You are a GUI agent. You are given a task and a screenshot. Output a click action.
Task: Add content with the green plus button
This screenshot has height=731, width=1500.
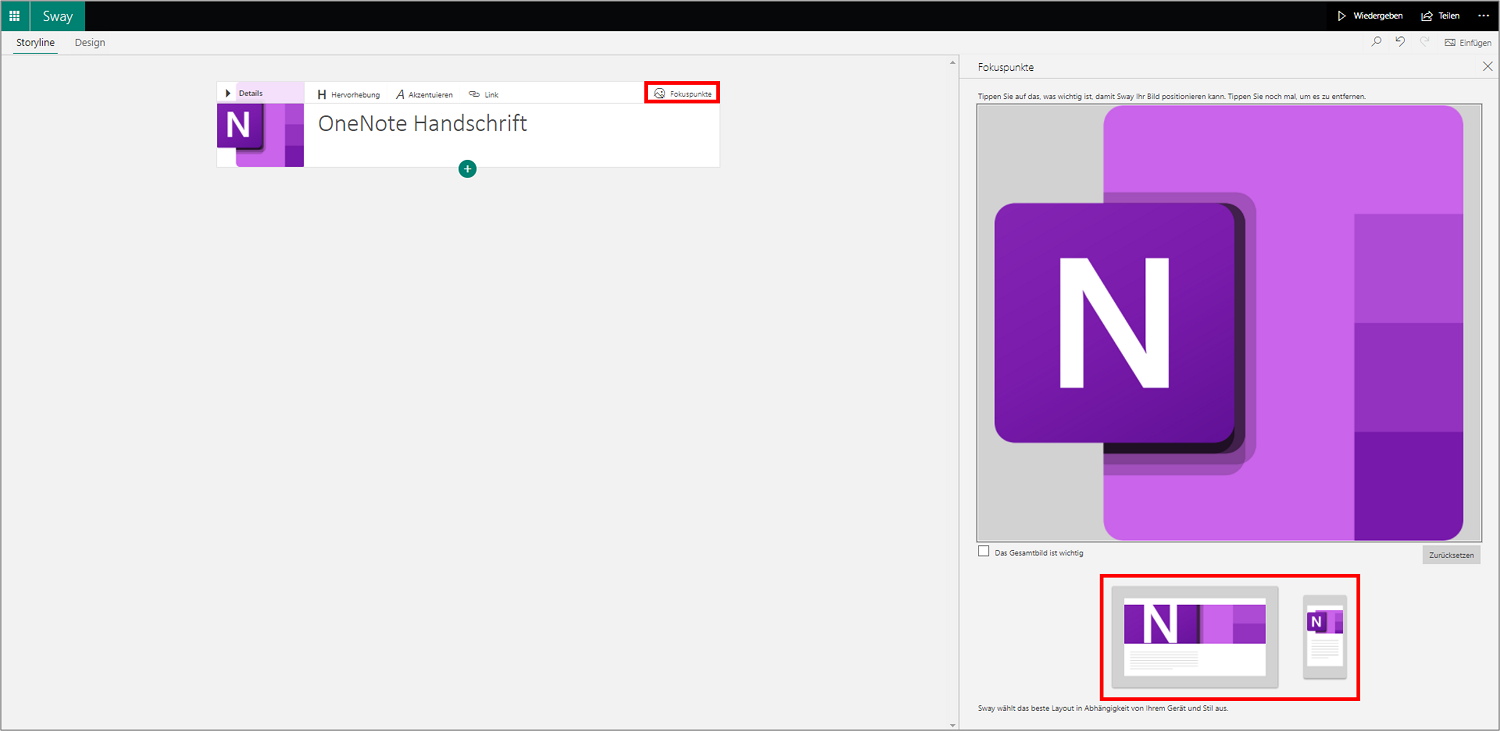pyautogui.click(x=467, y=169)
